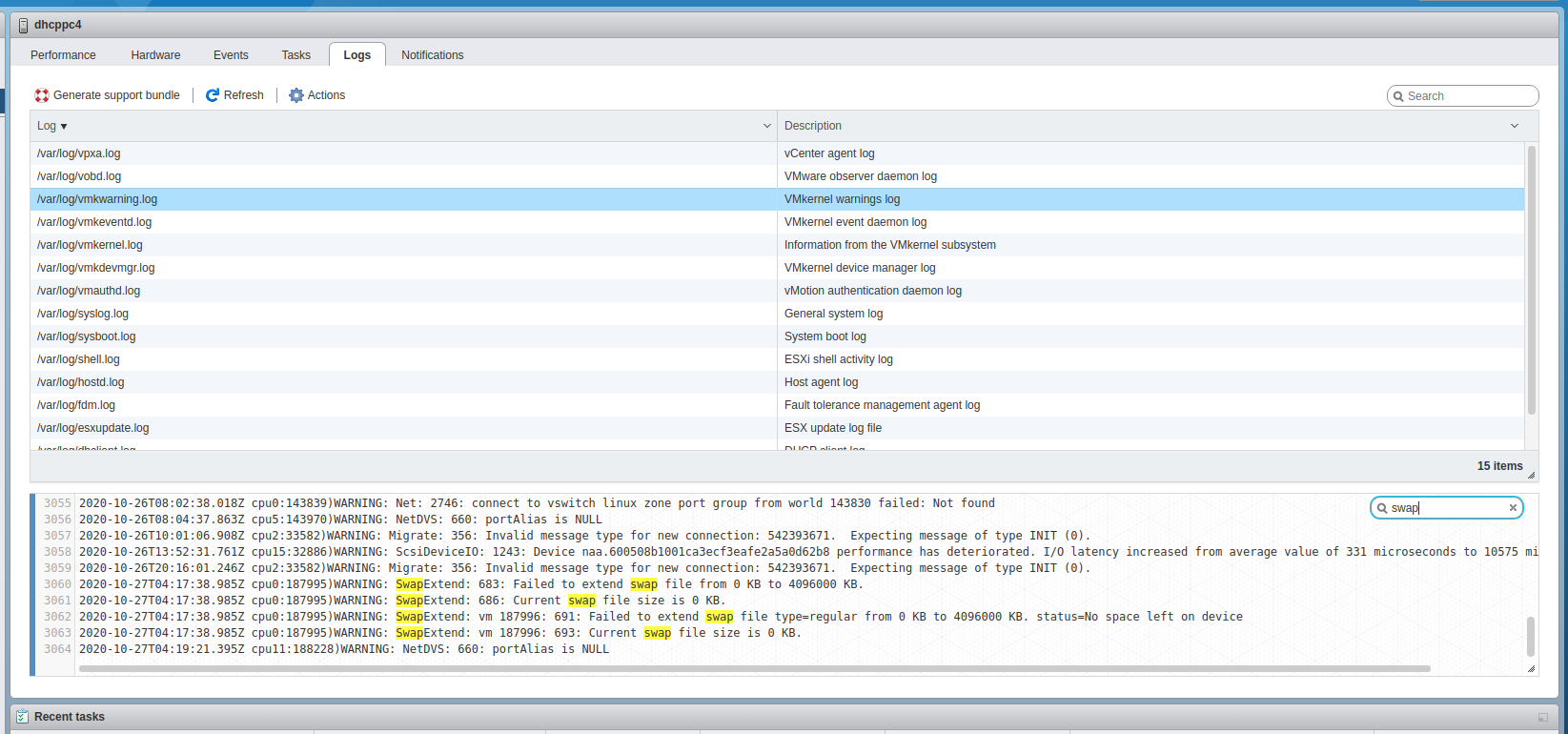Click the dhcppc4 host icon
Screen dimensions: 1568x734
23,26
